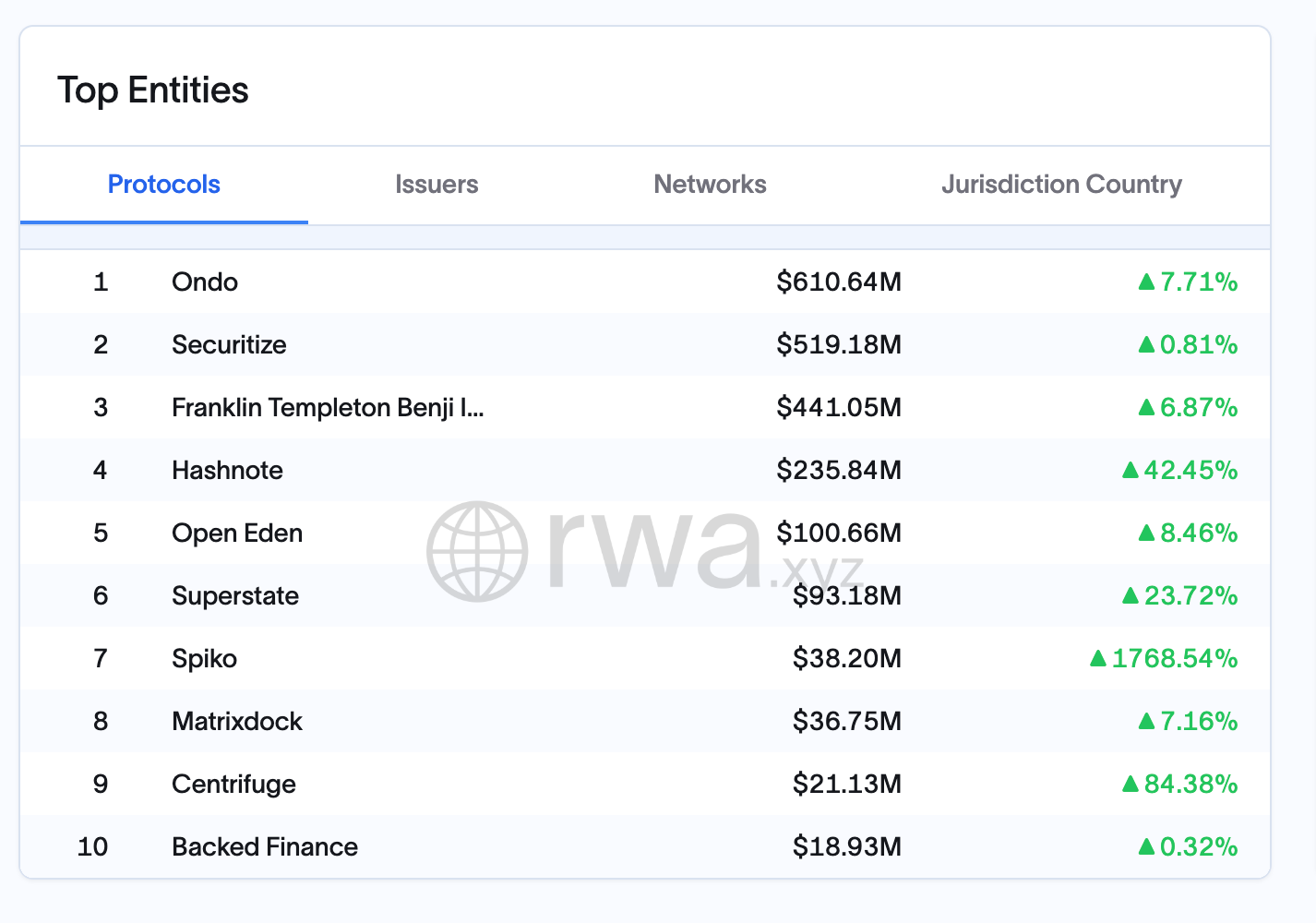Select the $100.66M Open Eden value
Screen dimensions: 1316x923
click(x=839, y=533)
